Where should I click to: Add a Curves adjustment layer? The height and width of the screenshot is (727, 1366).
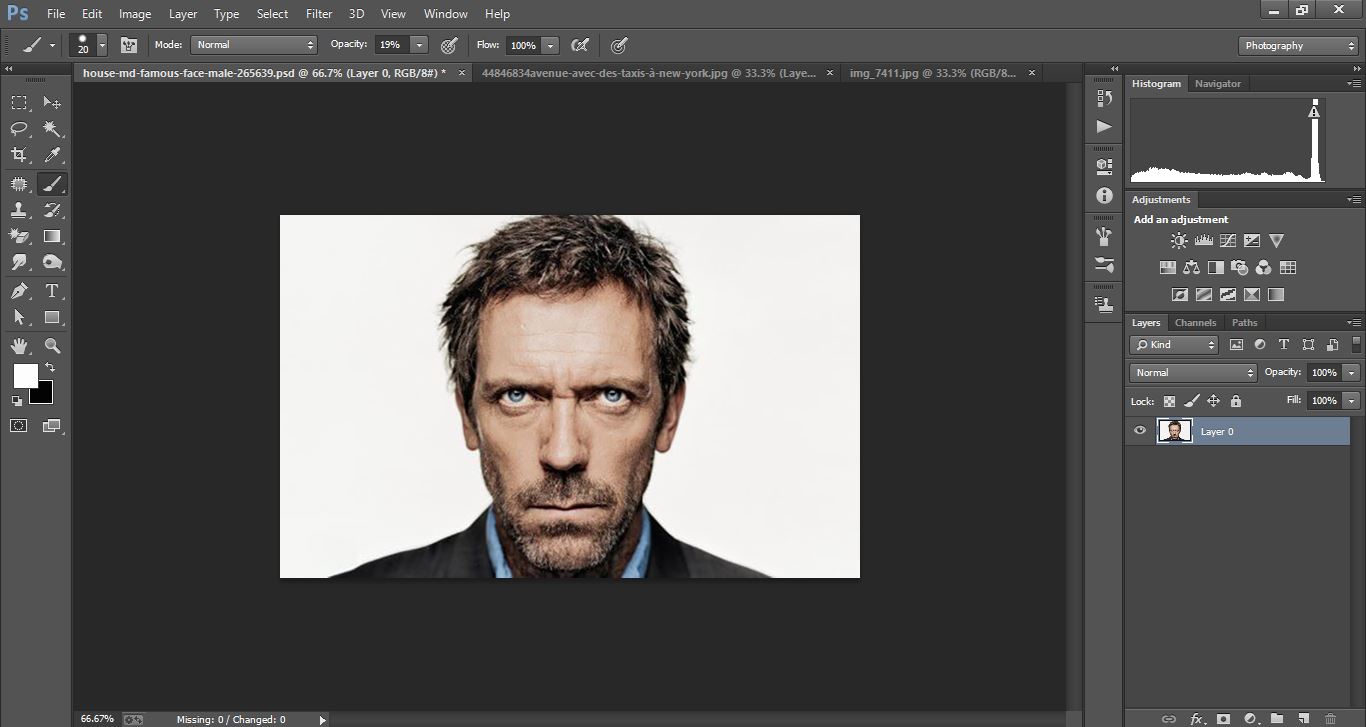tap(1227, 240)
